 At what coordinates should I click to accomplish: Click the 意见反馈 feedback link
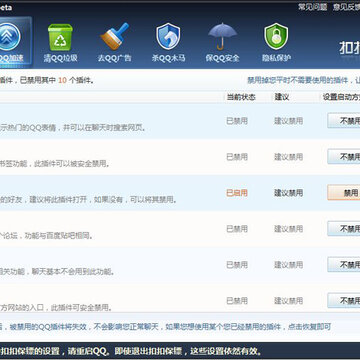[x=346, y=7]
